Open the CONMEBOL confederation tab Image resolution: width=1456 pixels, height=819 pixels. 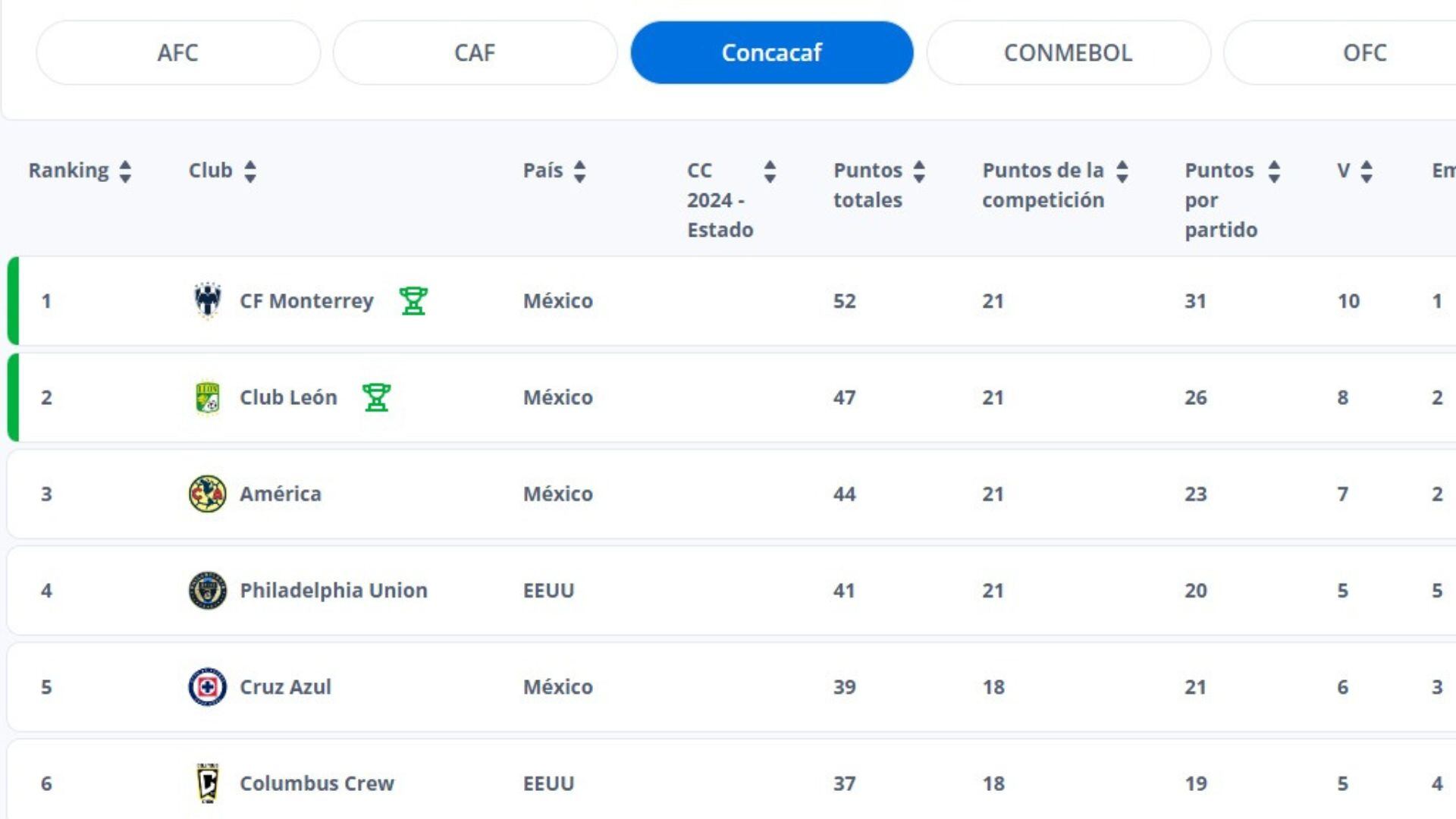pos(1068,52)
